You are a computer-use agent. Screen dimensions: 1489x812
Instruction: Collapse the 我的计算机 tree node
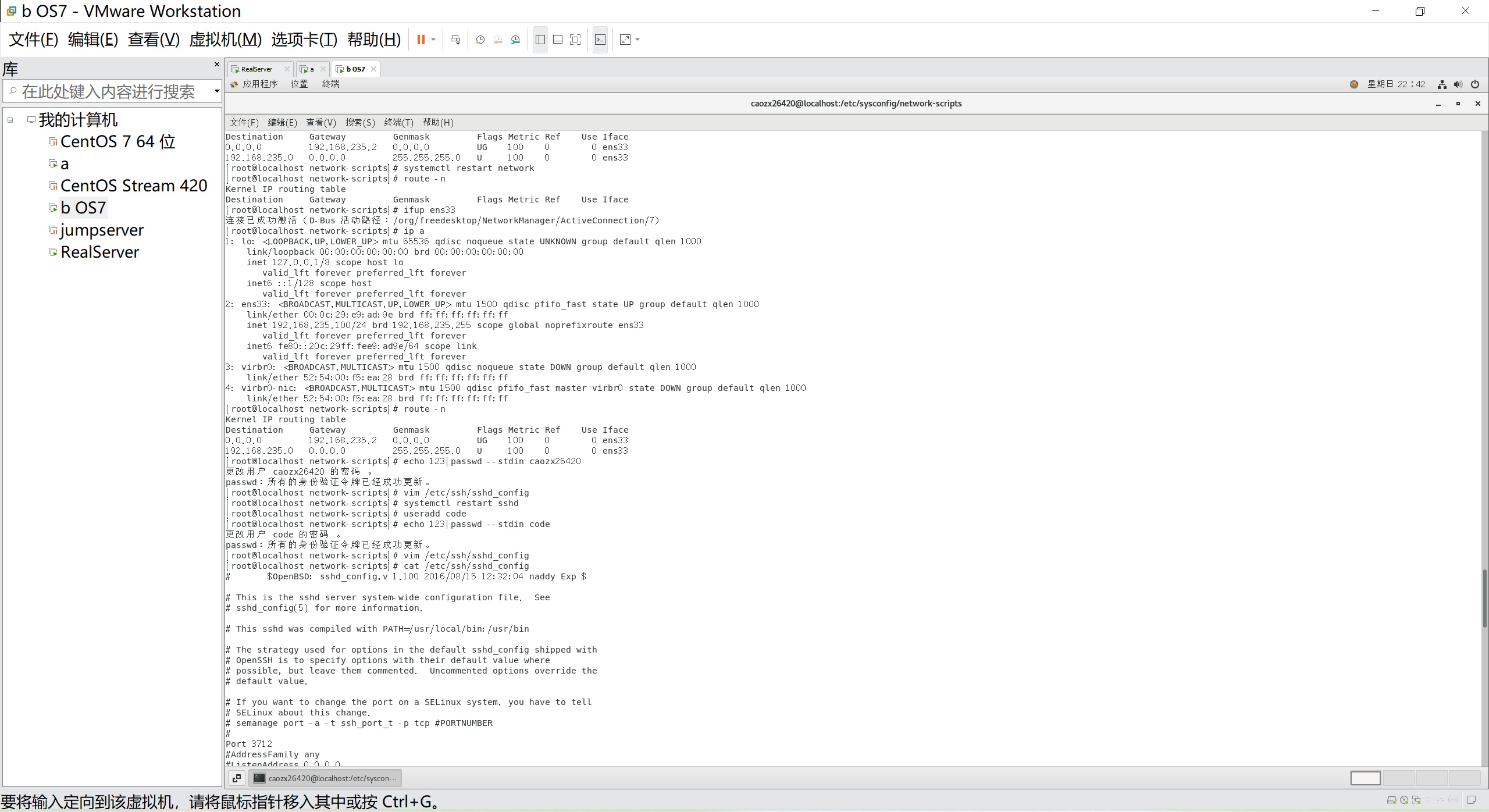(10, 120)
